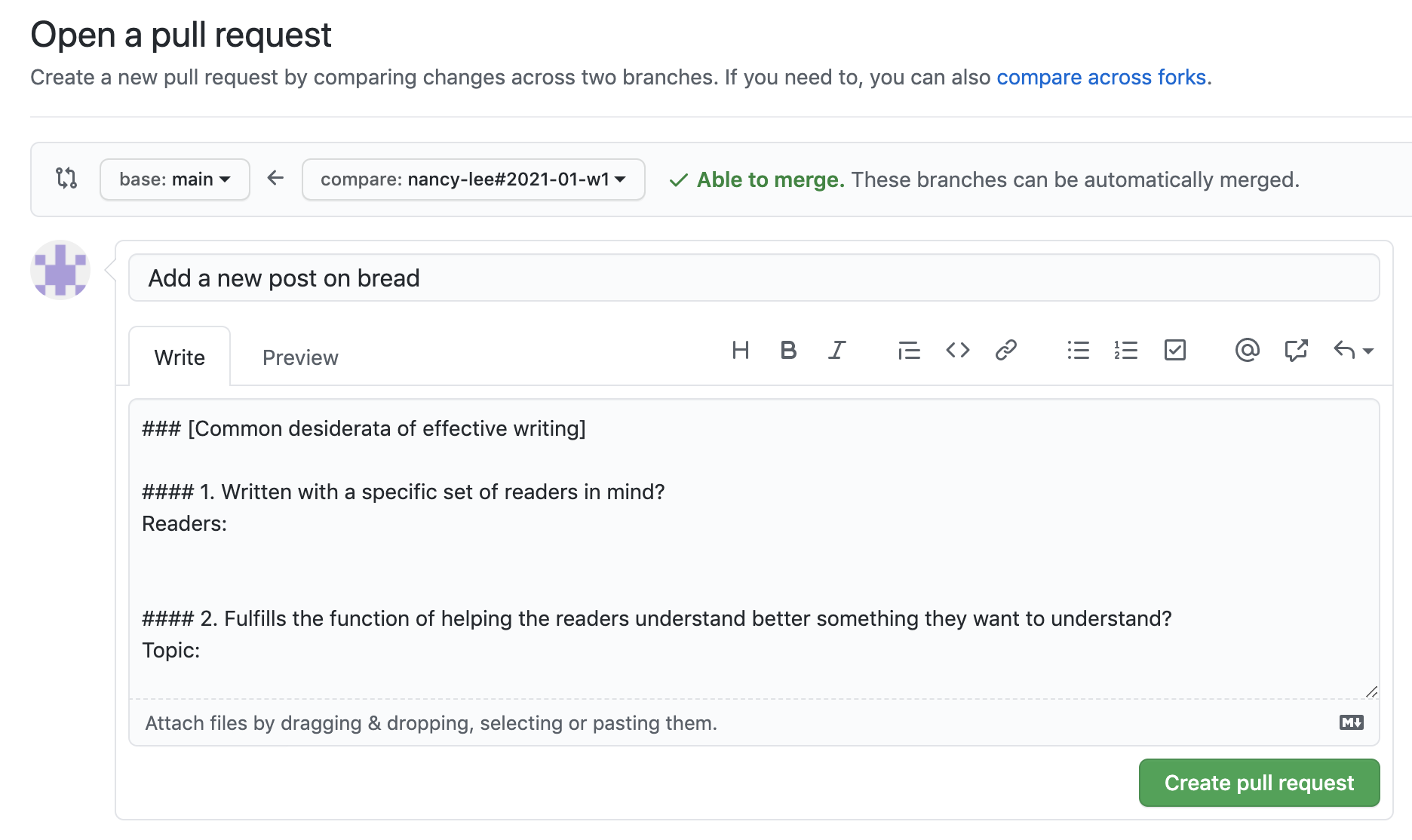Click the Create pull request button
Viewport: 1412px width, 840px height.
pyautogui.click(x=1259, y=783)
